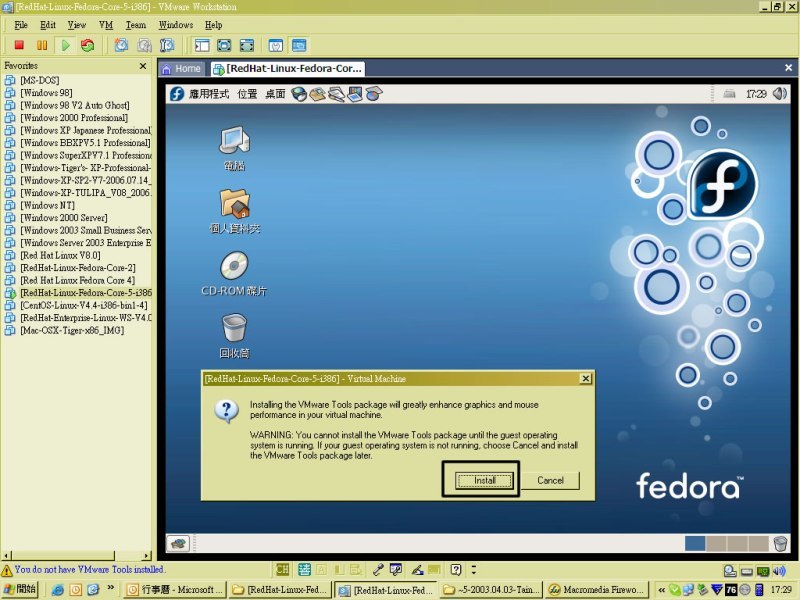Viewport: 800px width, 600px height.
Task: Open the 位置 menu in Fedora panel
Action: click(x=247, y=94)
